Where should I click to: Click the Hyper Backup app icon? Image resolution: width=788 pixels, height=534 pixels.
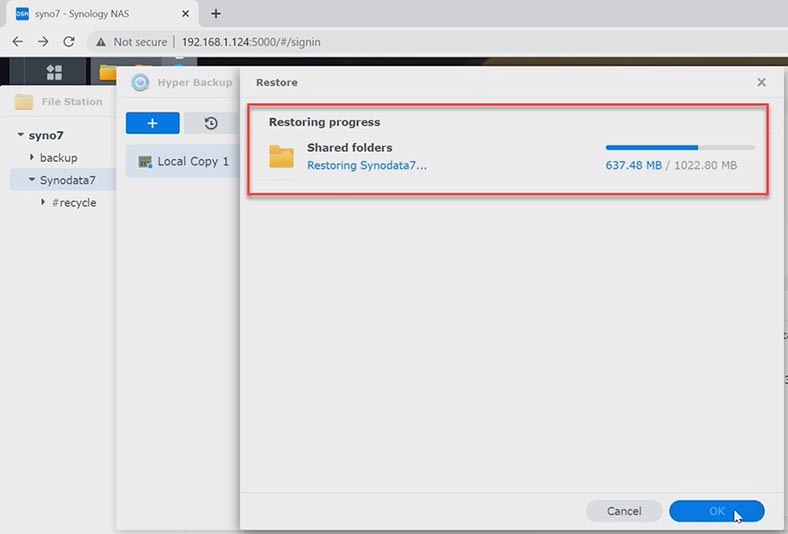140,82
